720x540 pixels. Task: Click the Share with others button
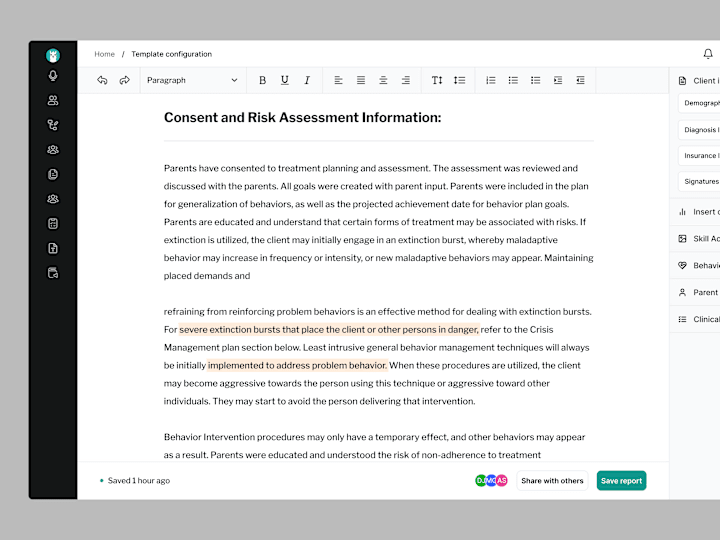(x=552, y=481)
